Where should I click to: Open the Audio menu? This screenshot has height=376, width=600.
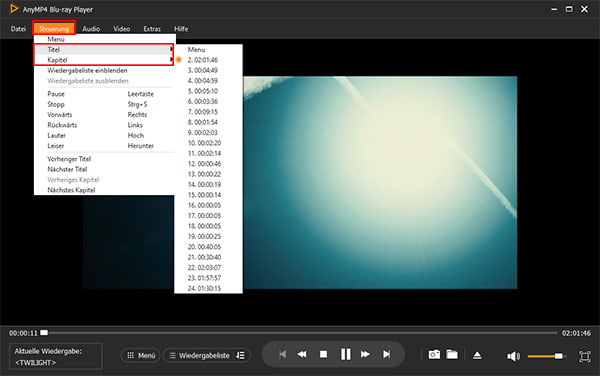[91, 29]
